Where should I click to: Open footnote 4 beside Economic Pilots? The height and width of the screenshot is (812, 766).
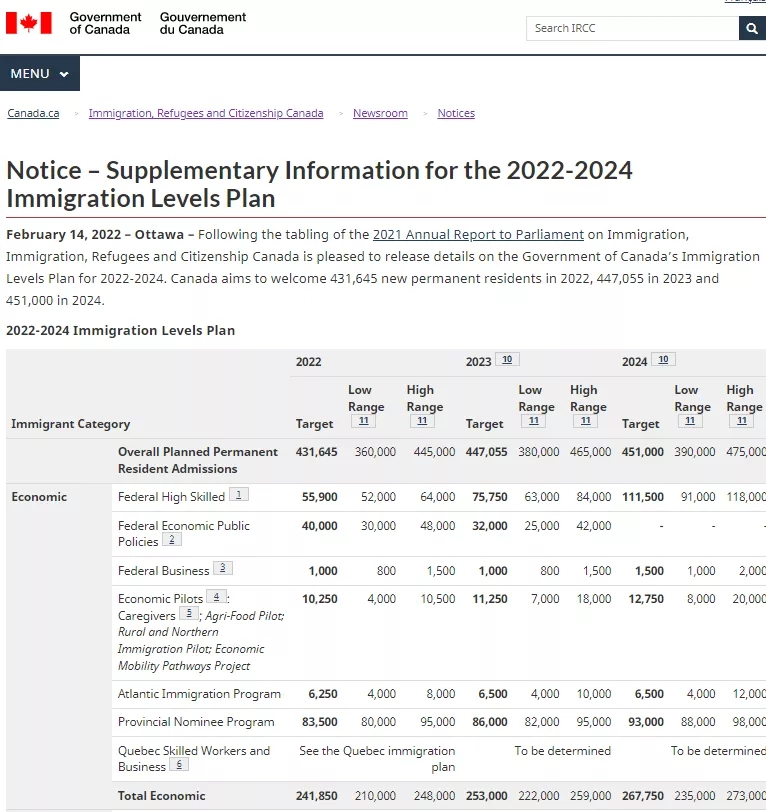[x=216, y=597]
